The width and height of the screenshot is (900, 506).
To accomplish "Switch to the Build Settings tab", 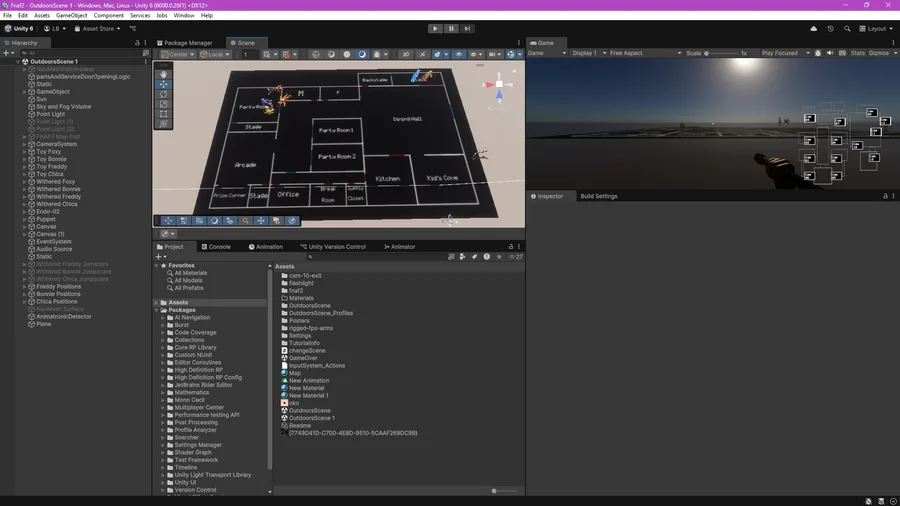I will point(599,196).
